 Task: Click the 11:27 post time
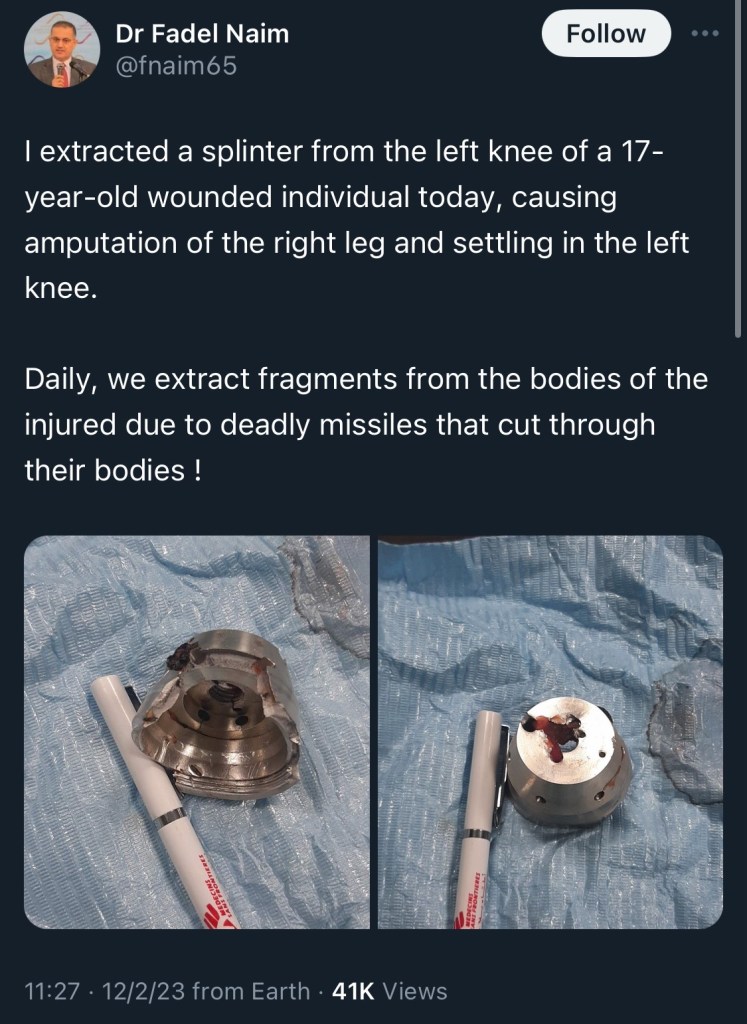52,991
